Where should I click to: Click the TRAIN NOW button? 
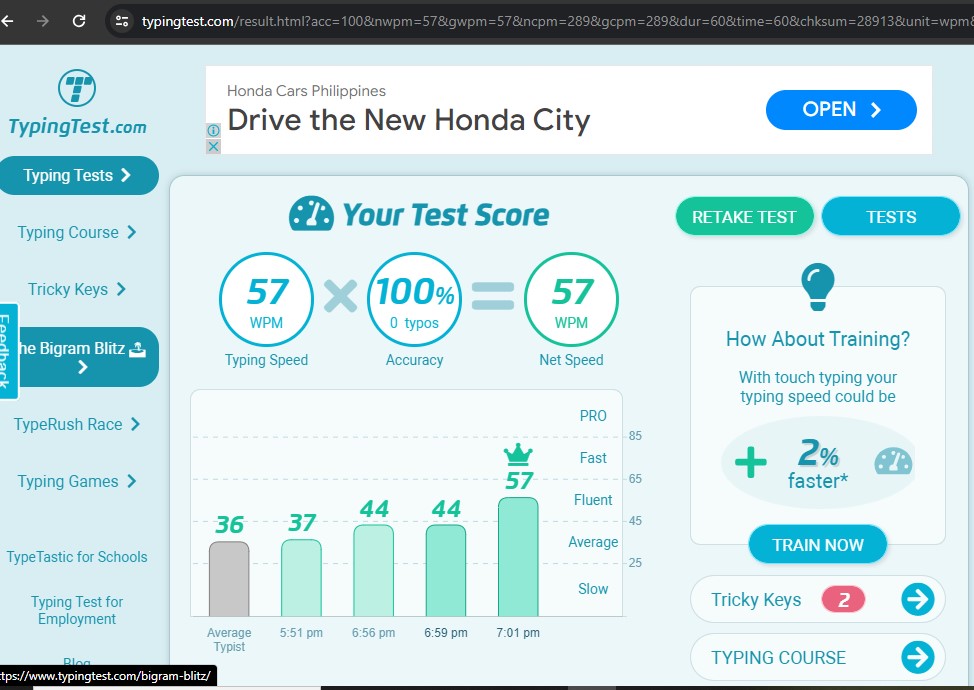pos(817,545)
